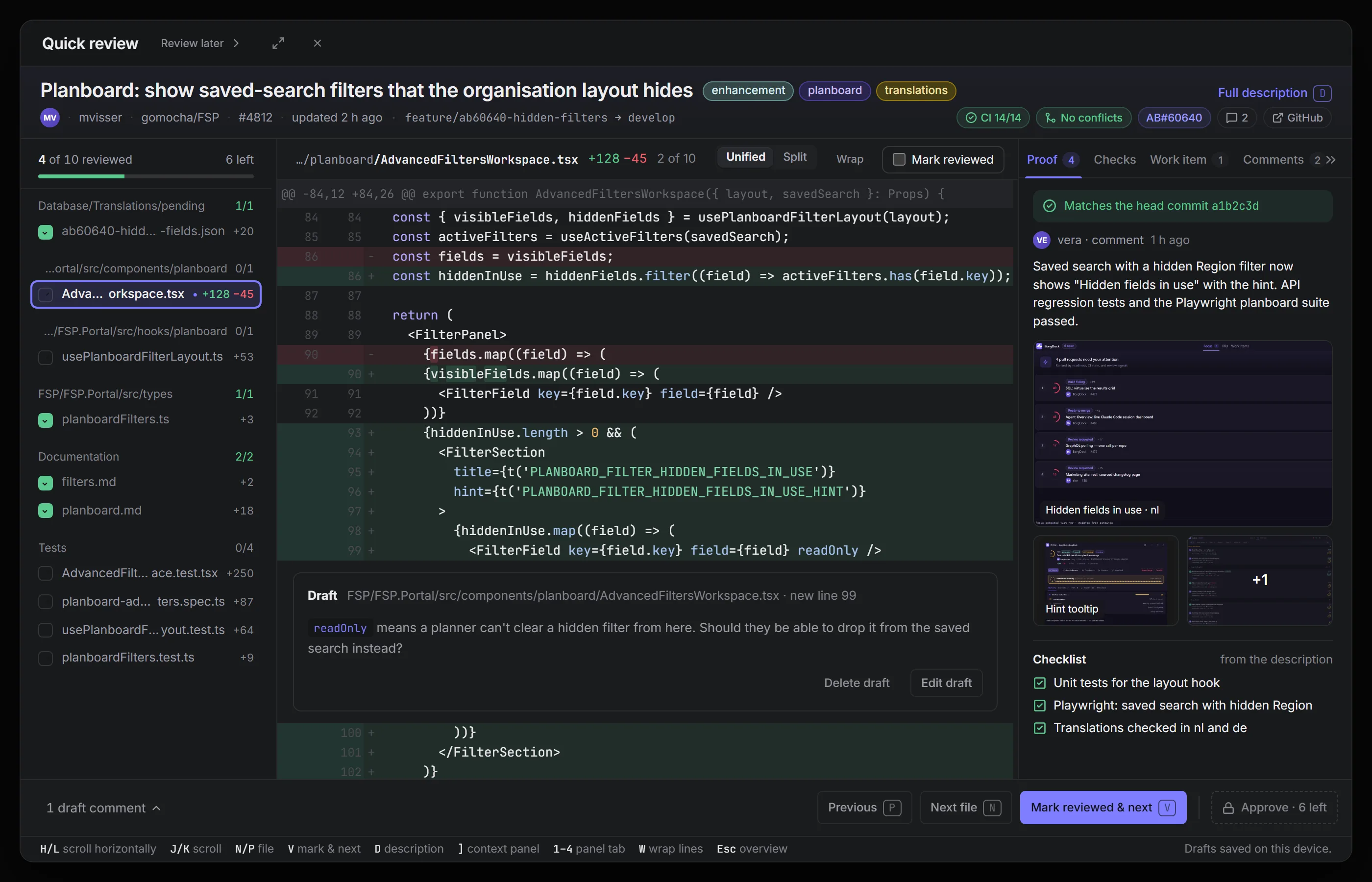The image size is (1372, 882).
Task: Open the +1 more screenshots thumbnail
Action: [x=1259, y=580]
